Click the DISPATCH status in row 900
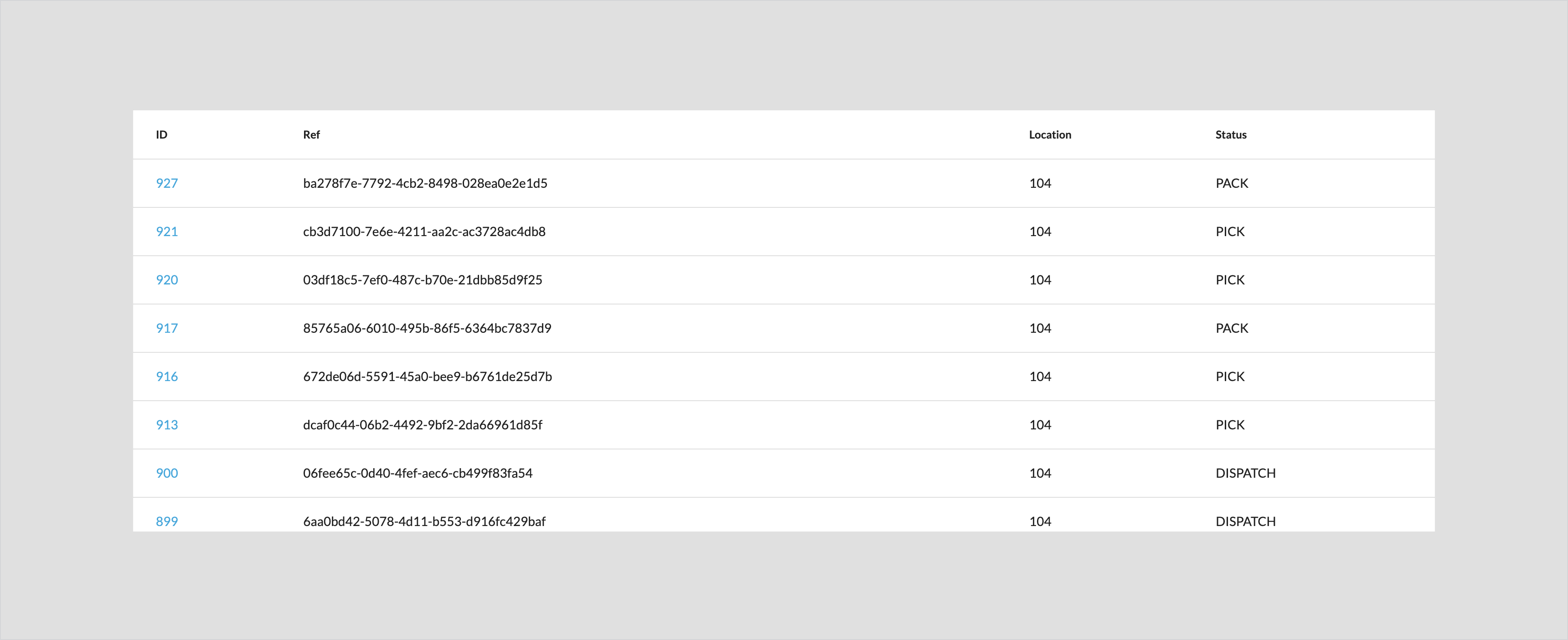 click(x=1245, y=473)
